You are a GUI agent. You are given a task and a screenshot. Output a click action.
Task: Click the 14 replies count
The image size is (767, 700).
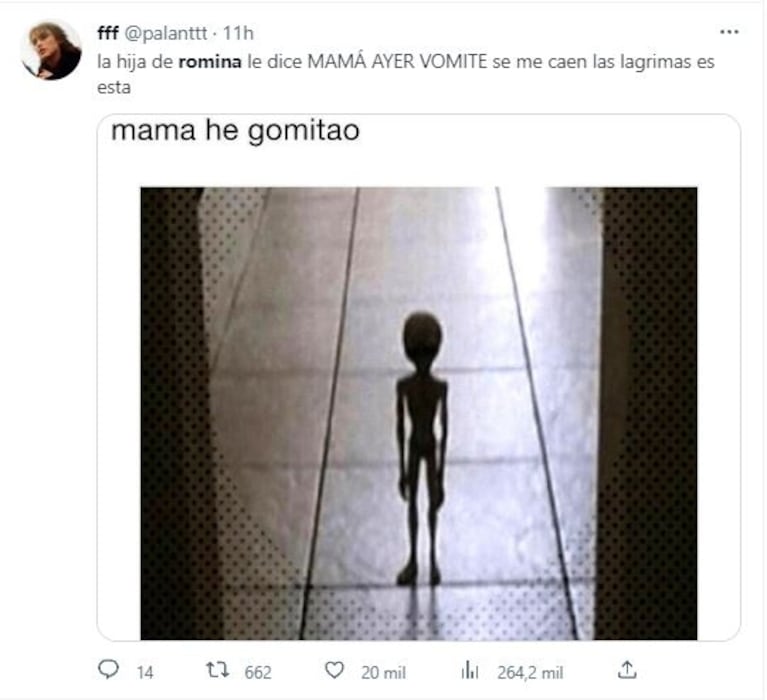click(145, 673)
